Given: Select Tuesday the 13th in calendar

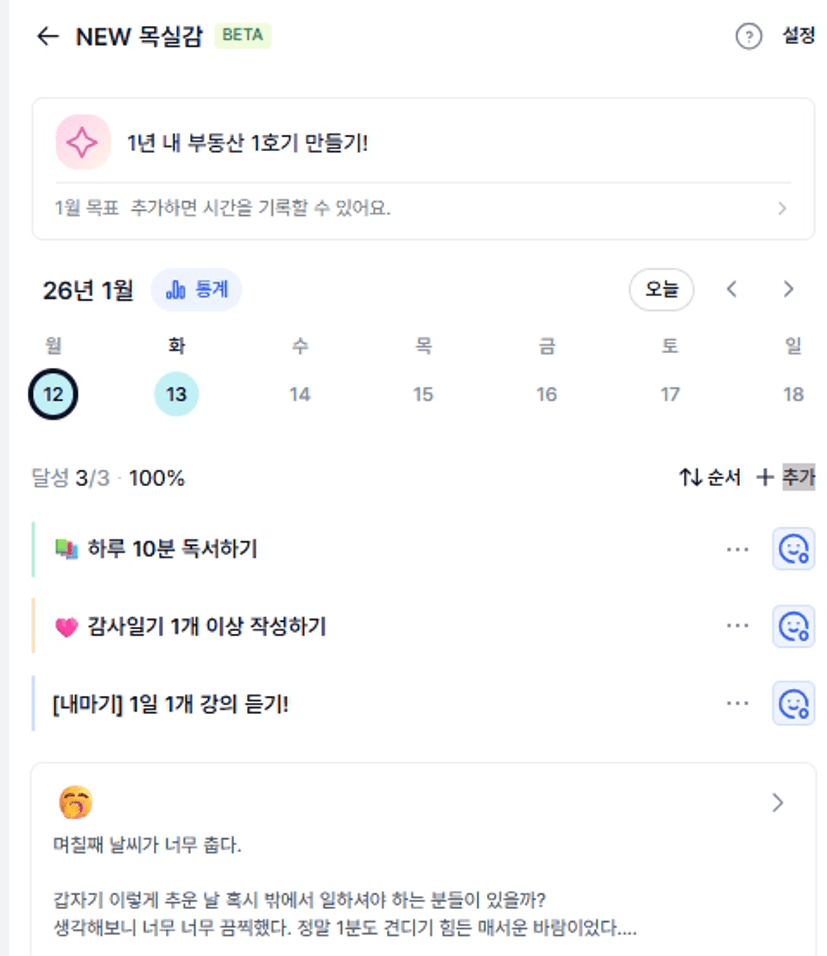Looking at the screenshot, I should coord(176,394).
